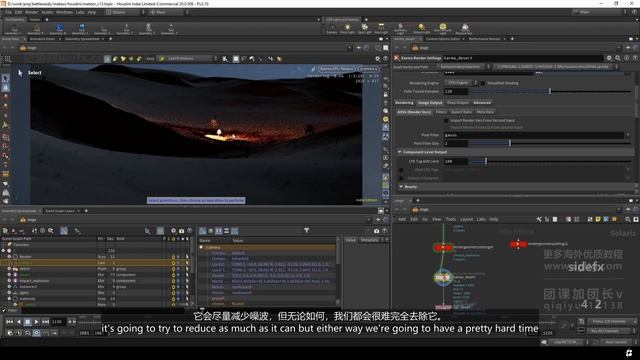Search parameters with the magnifier icon
Screen dimensions: 640x360
[618, 58]
